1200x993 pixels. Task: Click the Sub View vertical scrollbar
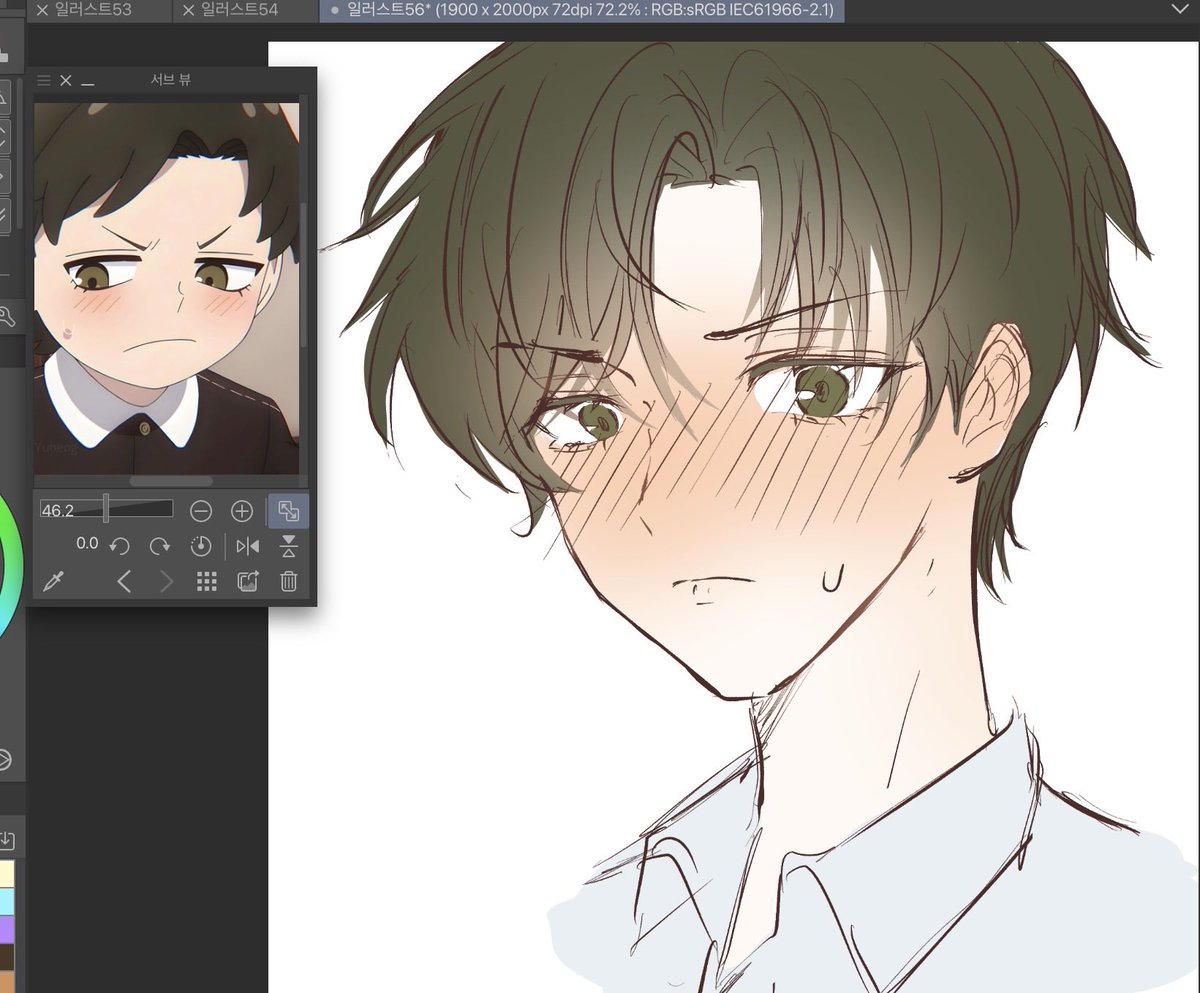click(304, 275)
